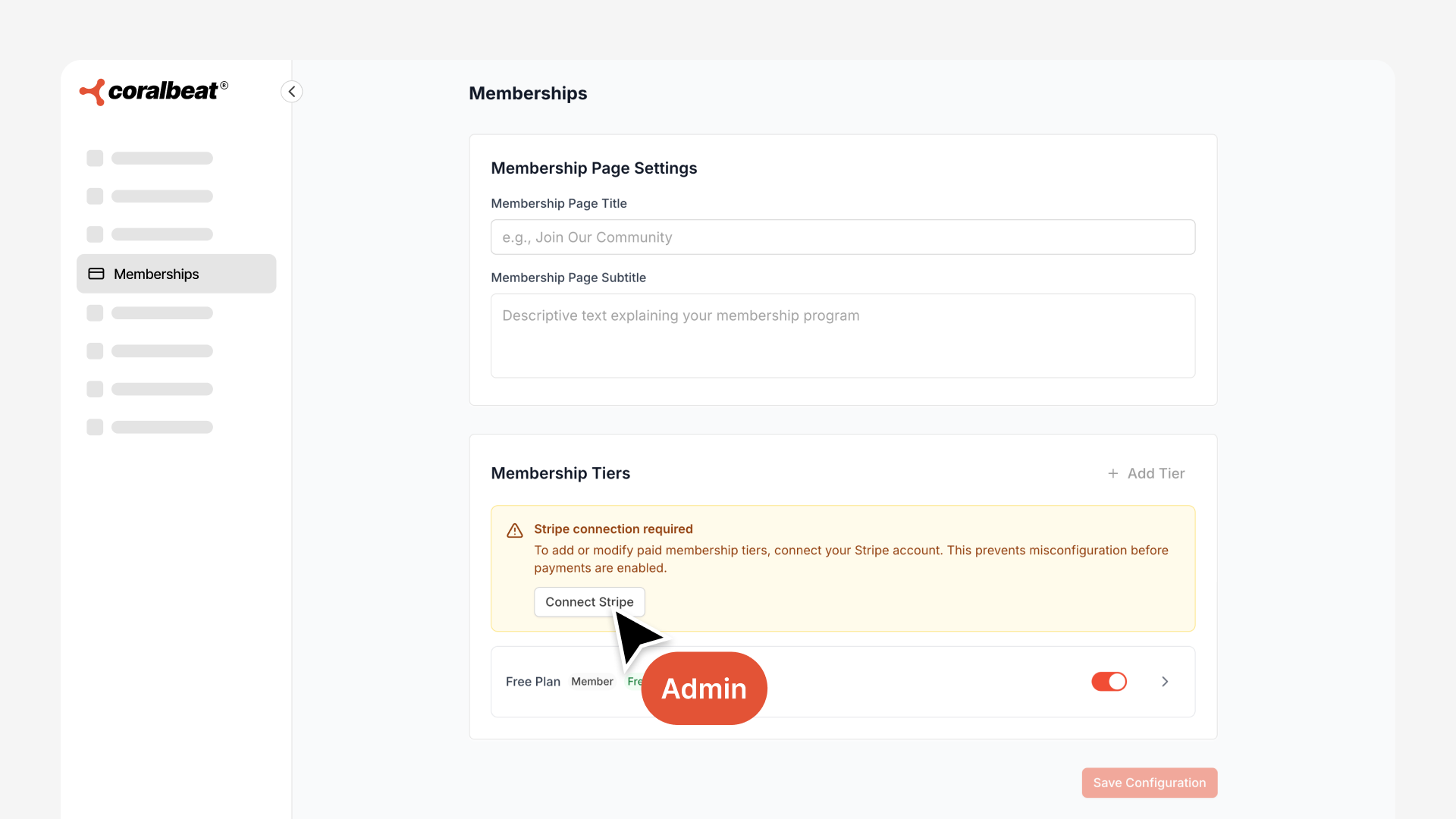Image resolution: width=1456 pixels, height=819 pixels.
Task: Click the first placeholder sidebar icon
Action: coord(95,158)
